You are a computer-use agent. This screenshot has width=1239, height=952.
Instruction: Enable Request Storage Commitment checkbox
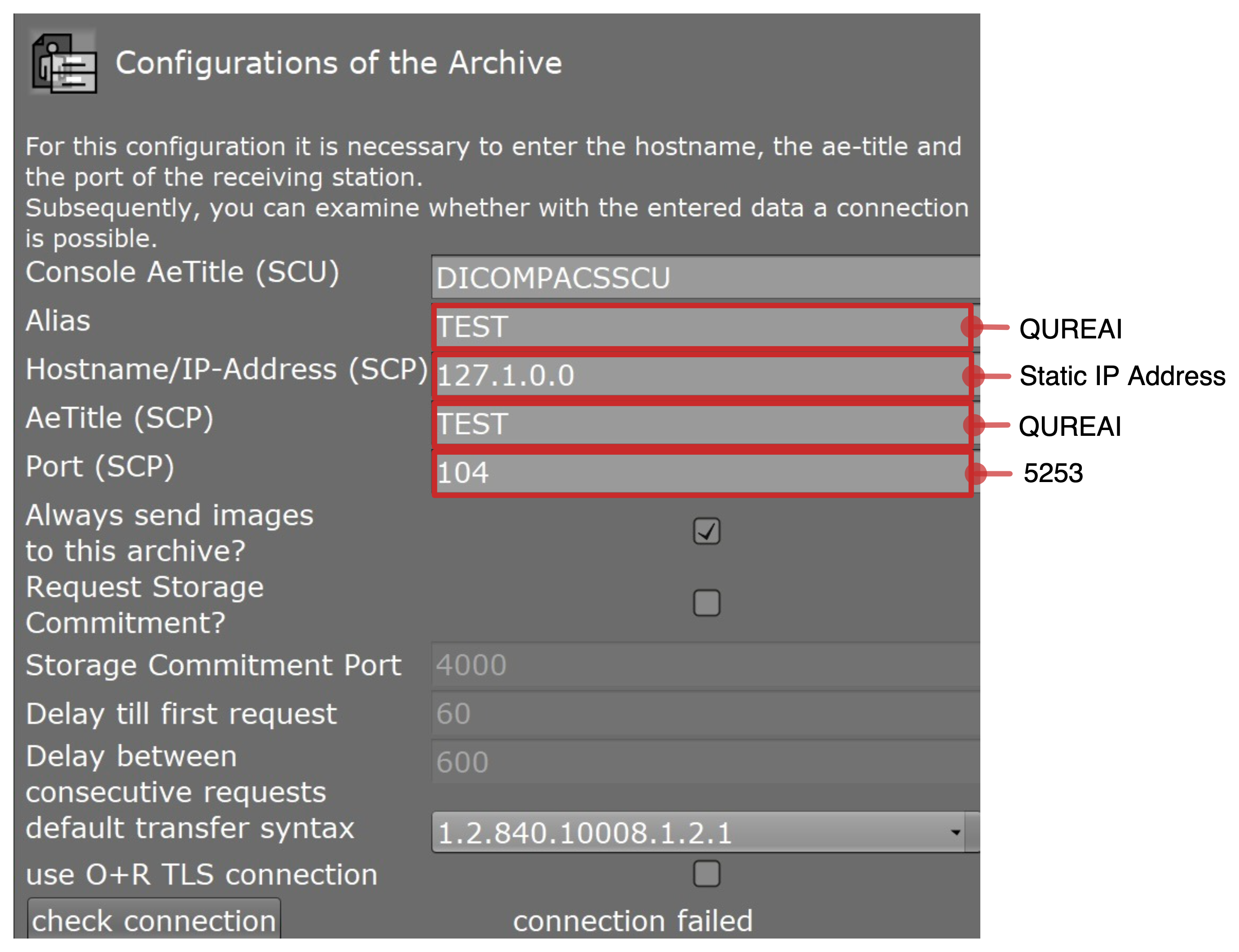pyautogui.click(x=706, y=602)
